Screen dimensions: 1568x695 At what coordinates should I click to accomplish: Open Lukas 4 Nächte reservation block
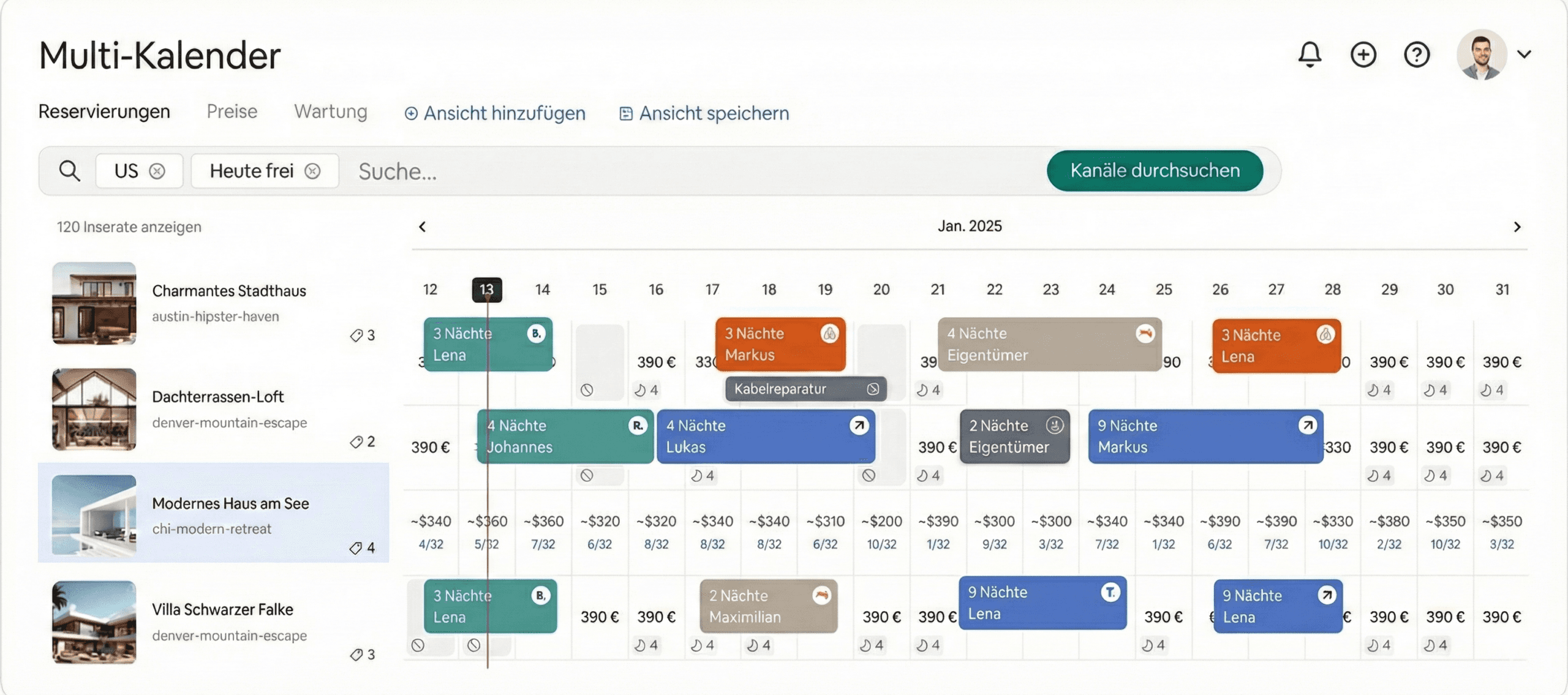[766, 436]
